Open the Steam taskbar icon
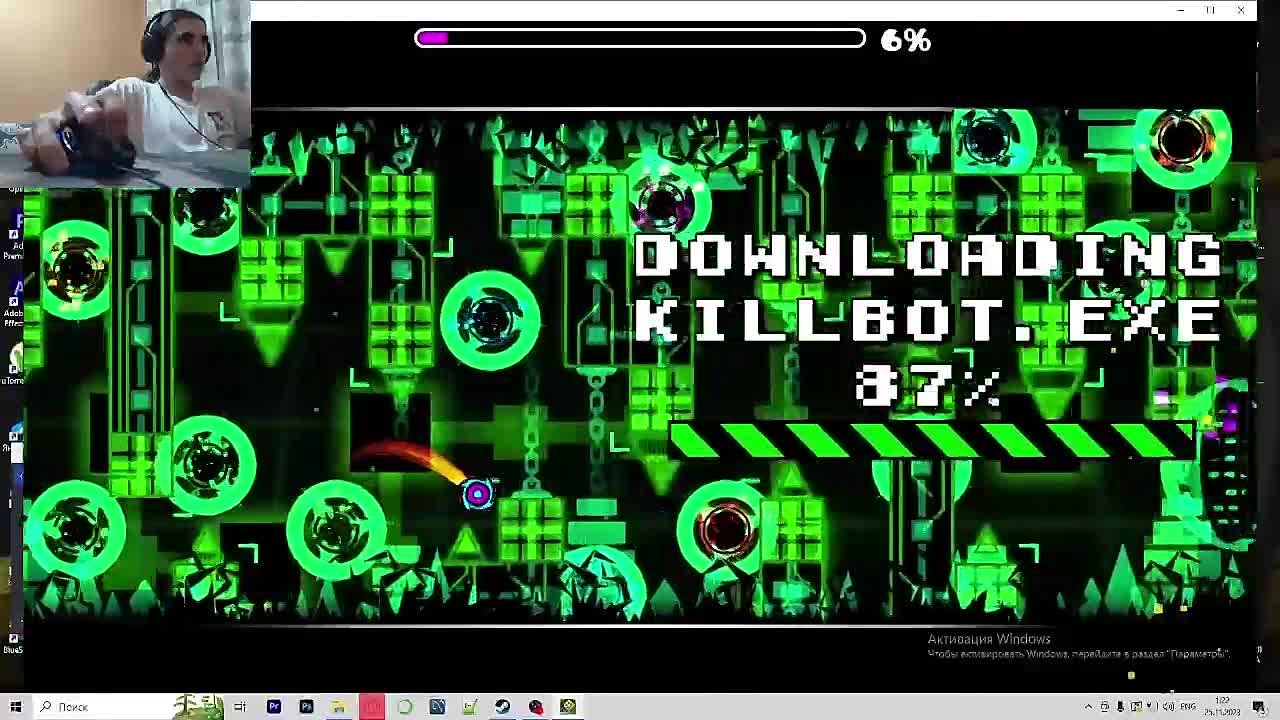 tap(502, 707)
